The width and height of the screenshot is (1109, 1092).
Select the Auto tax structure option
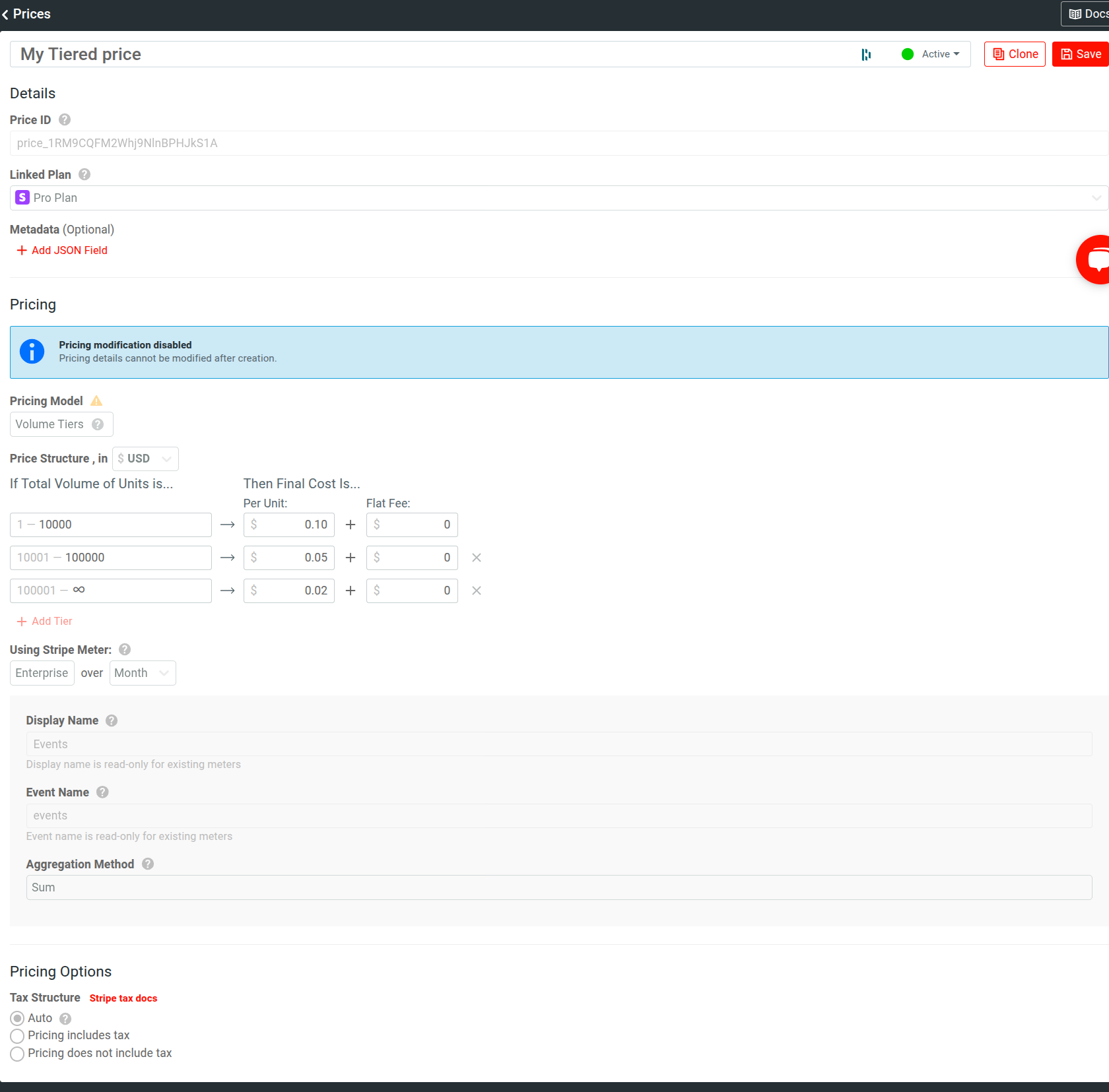click(x=18, y=1018)
